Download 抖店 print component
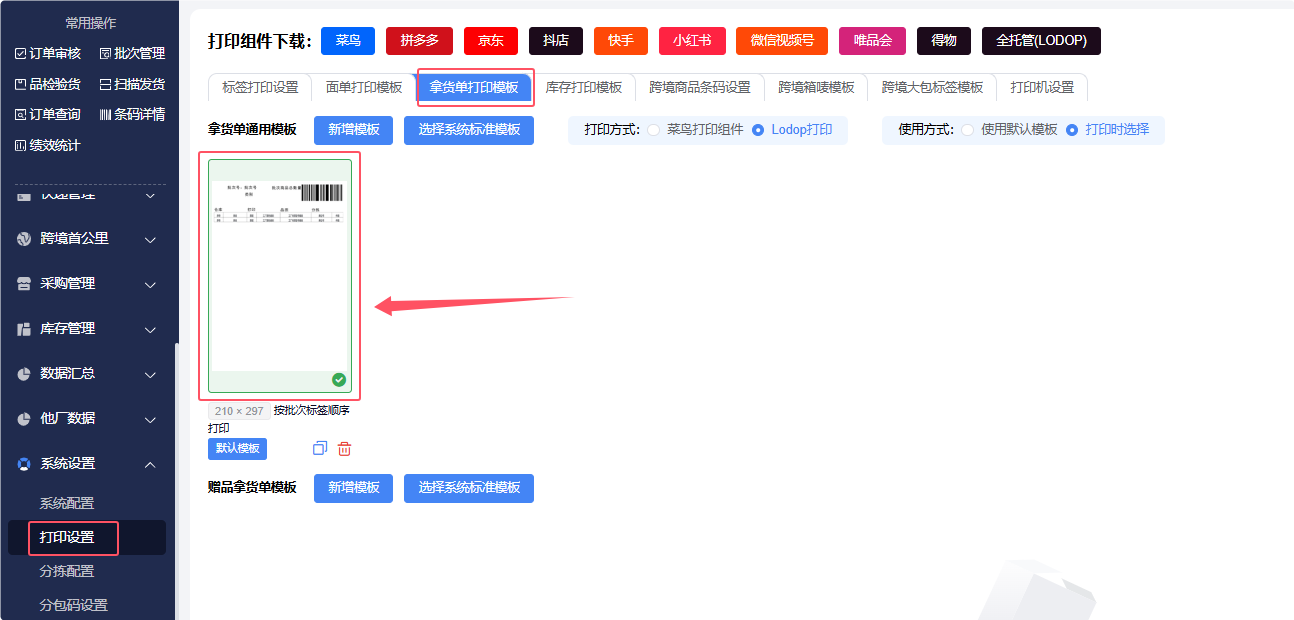This screenshot has height=620, width=1294. tap(556, 41)
